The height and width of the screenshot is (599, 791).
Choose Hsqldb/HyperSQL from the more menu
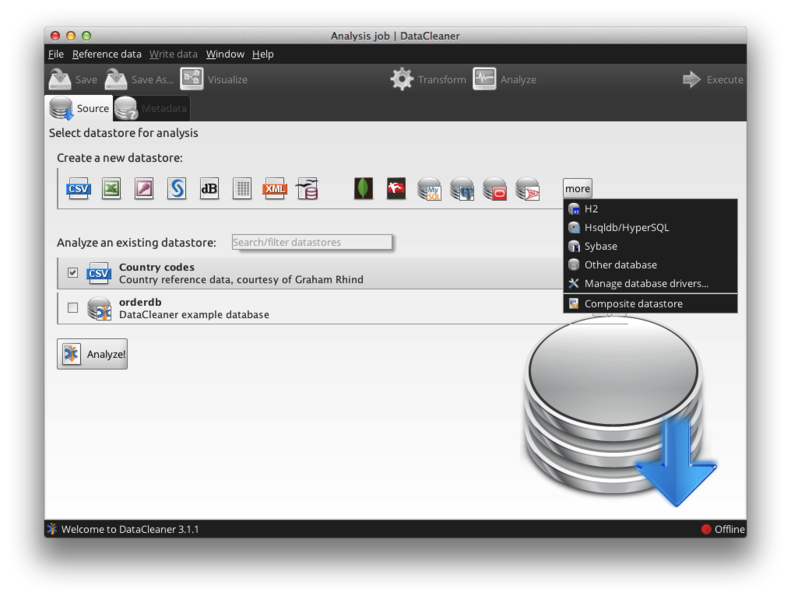click(x=650, y=228)
